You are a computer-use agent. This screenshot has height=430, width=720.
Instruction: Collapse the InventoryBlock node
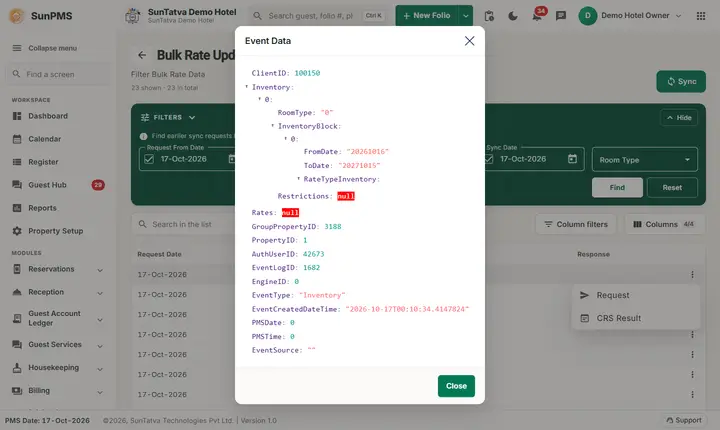273,125
